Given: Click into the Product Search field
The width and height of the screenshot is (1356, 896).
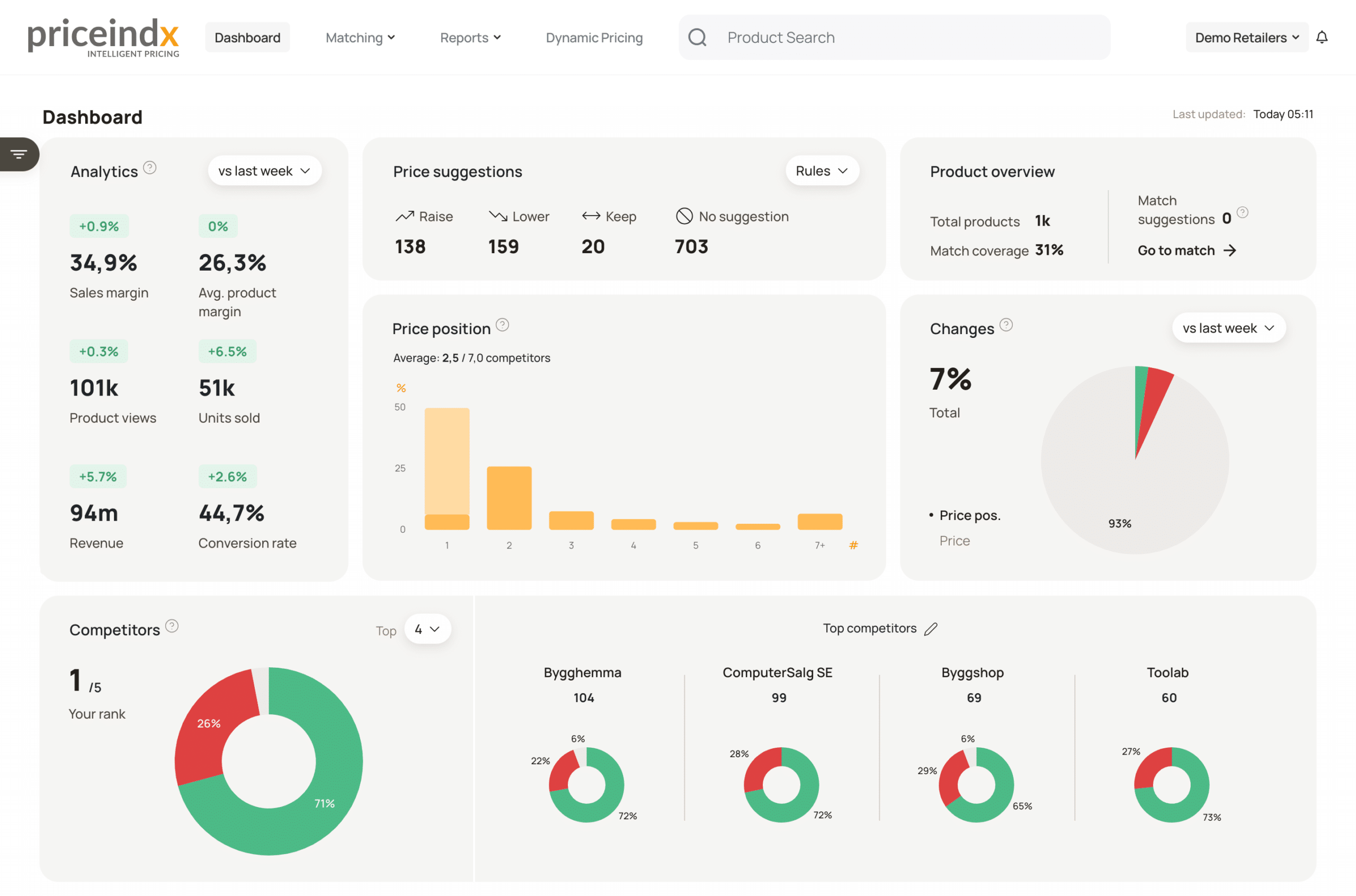Looking at the screenshot, I should (908, 38).
